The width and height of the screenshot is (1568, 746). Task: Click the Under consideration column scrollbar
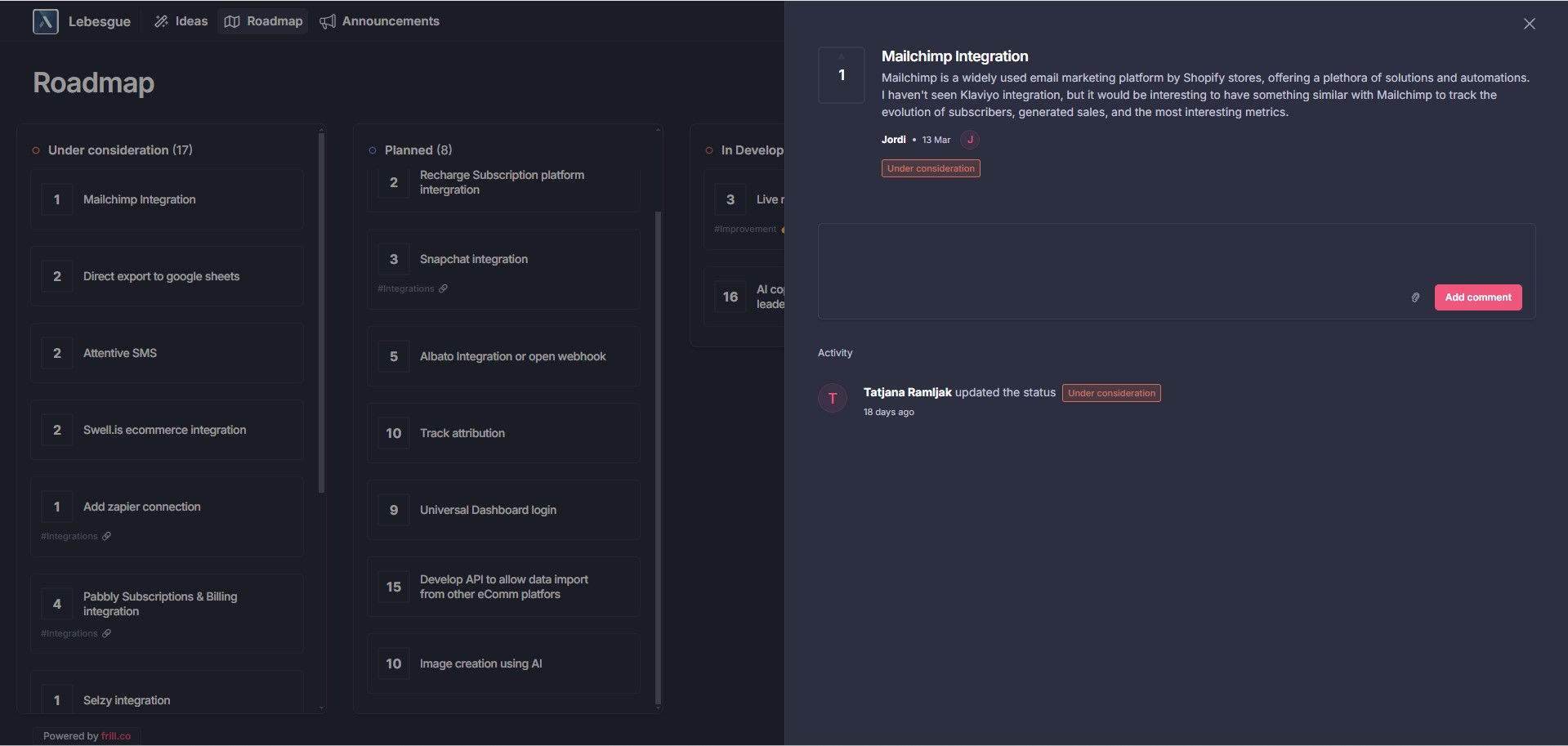321,313
